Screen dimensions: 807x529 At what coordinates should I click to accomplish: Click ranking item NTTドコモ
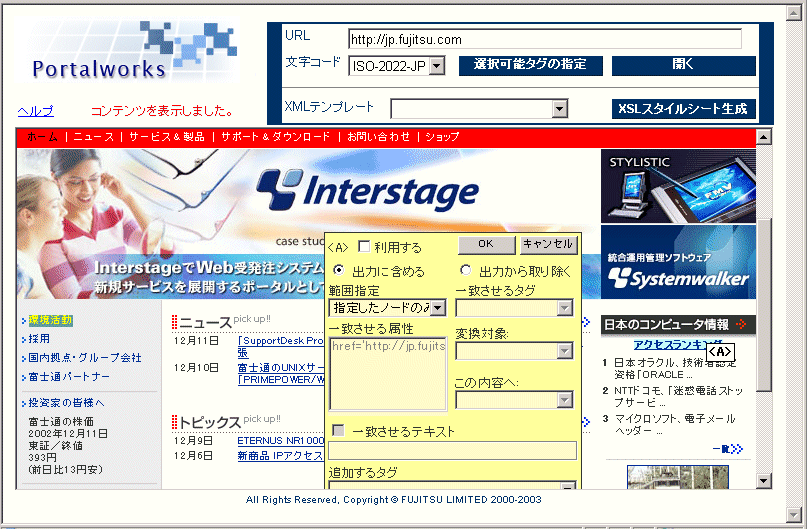pos(678,397)
